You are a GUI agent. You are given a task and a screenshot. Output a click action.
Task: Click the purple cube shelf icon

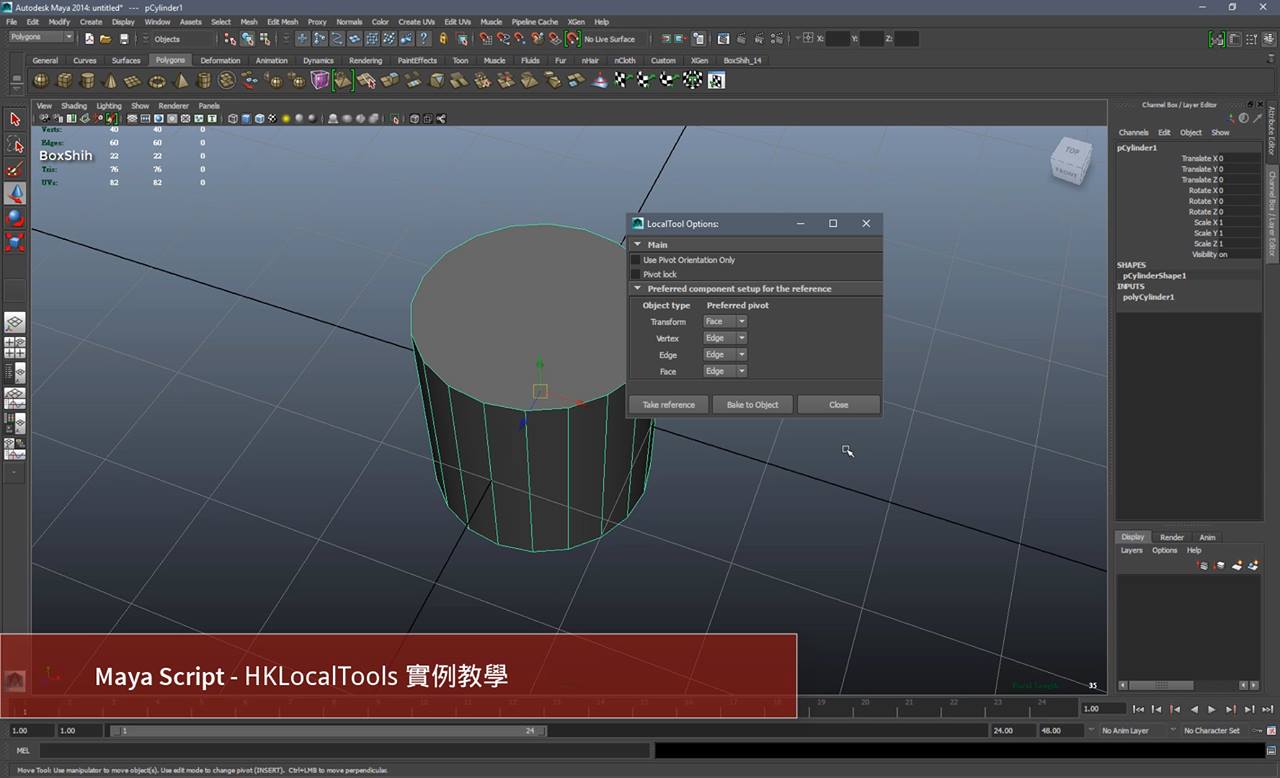pos(320,80)
